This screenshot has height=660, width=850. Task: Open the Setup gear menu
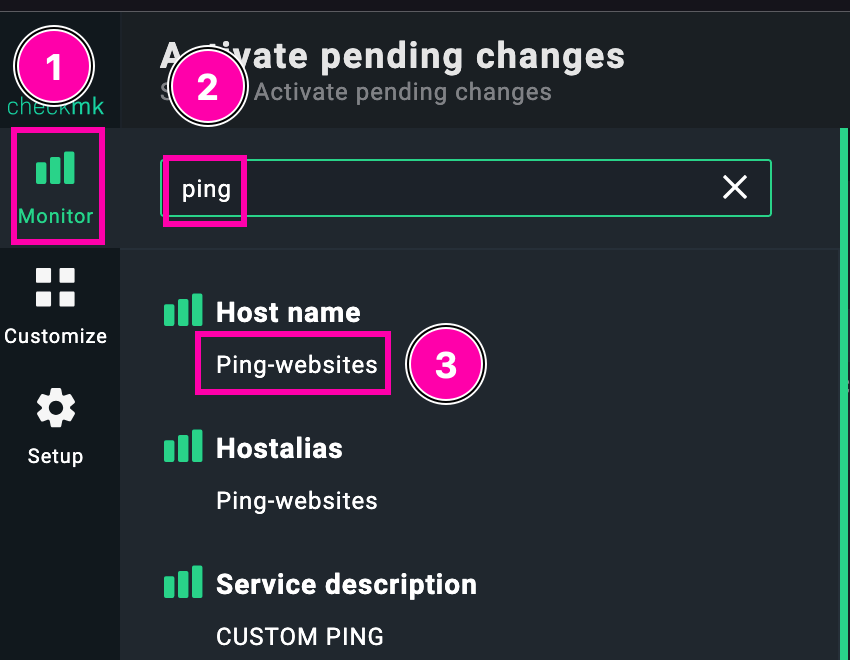pyautogui.click(x=55, y=427)
